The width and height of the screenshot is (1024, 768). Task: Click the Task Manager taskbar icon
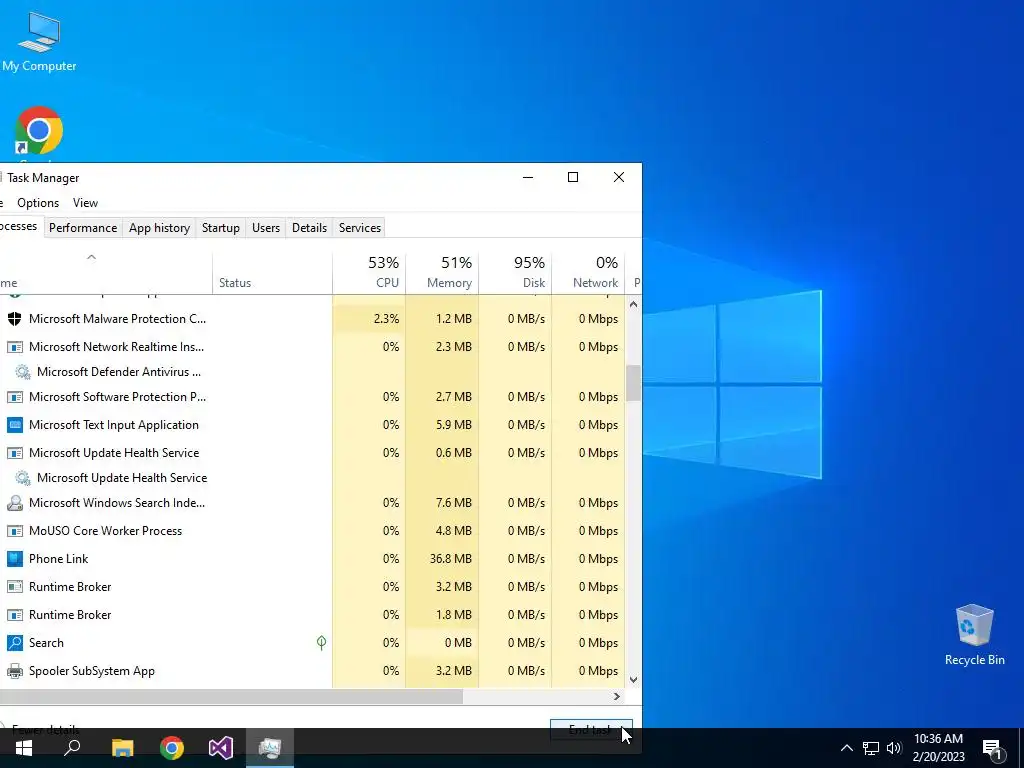point(270,748)
